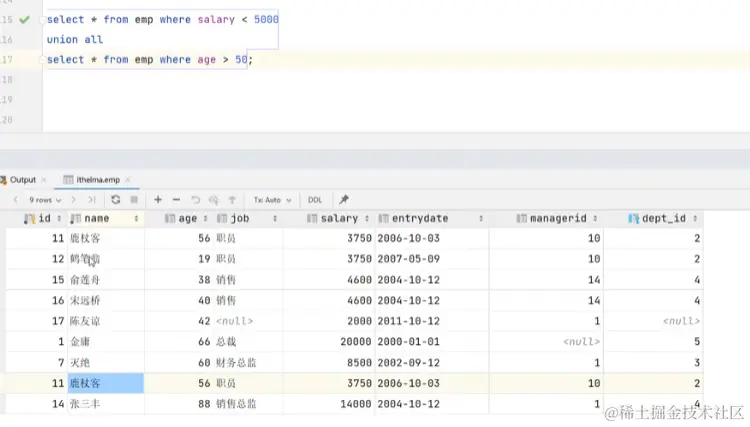Click line 17 in the SQL editor

(150, 60)
